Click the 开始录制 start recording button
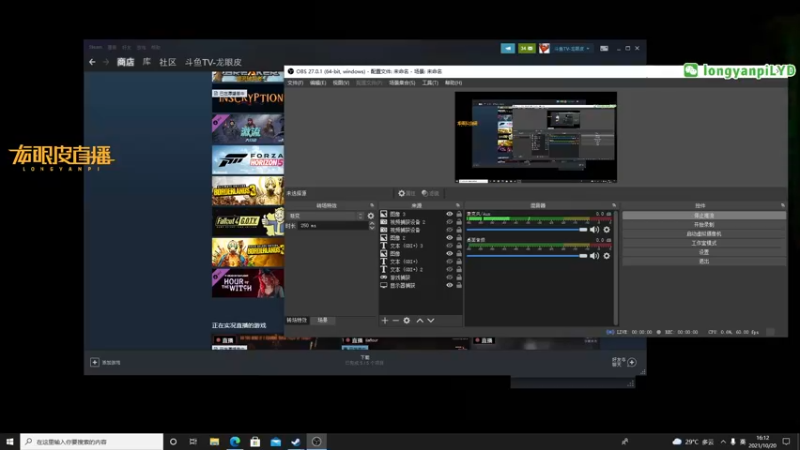 click(704, 224)
